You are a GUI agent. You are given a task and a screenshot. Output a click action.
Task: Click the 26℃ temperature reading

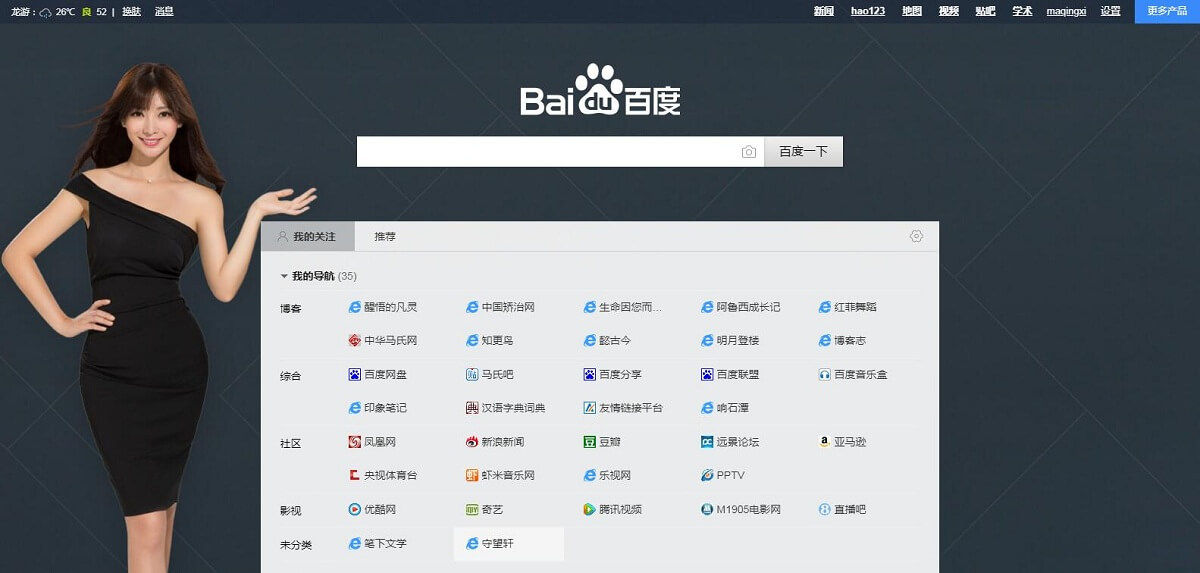pos(65,12)
